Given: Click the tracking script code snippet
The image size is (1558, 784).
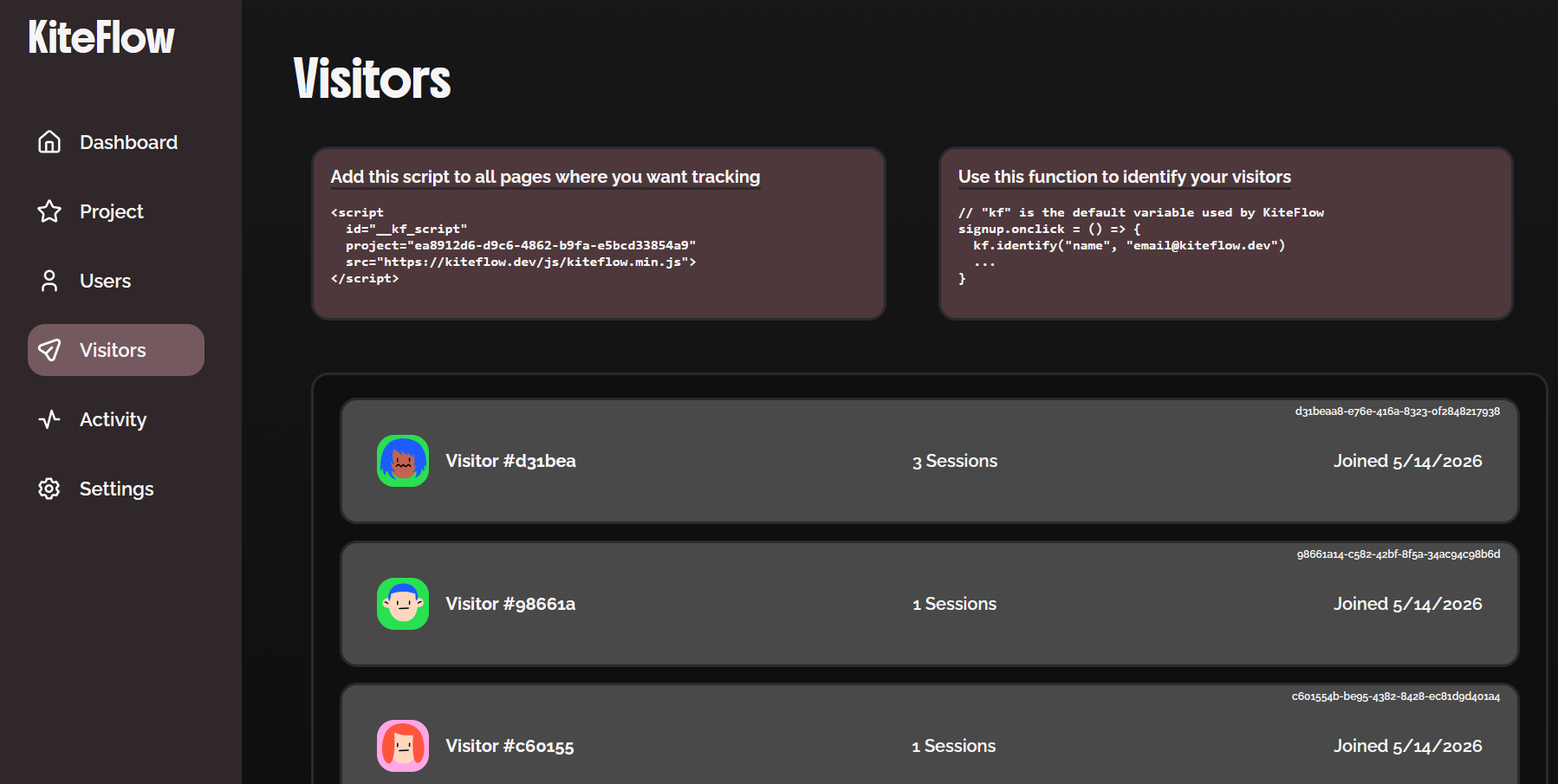Looking at the screenshot, I should (x=513, y=245).
